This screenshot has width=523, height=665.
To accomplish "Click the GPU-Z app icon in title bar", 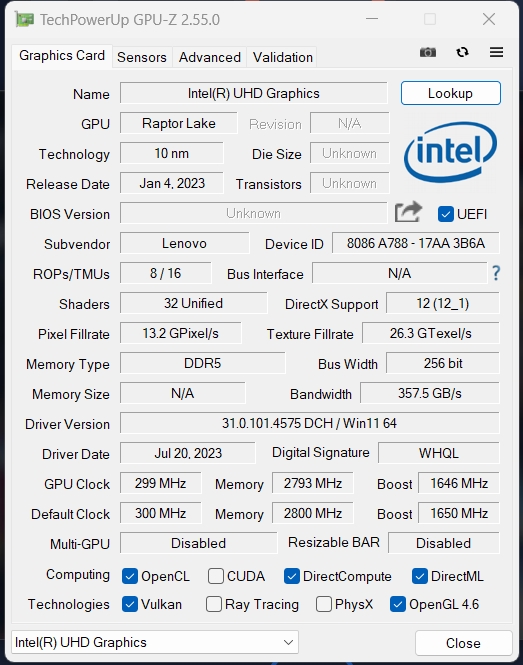I will [24, 20].
